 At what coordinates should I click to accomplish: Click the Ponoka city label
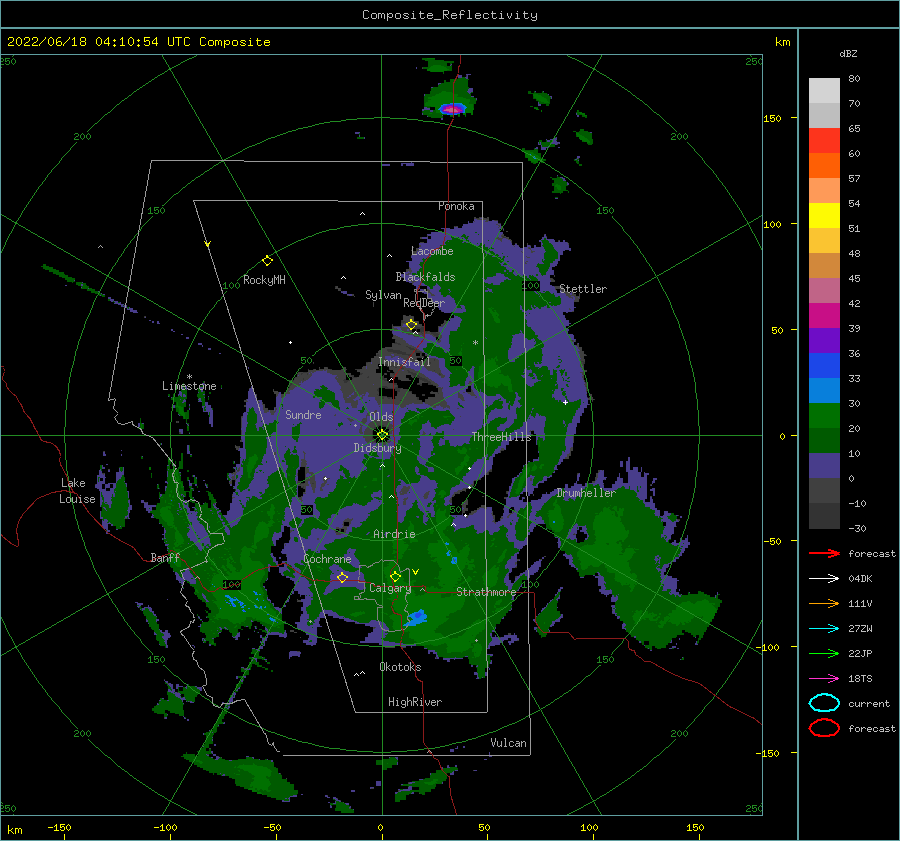(456, 207)
